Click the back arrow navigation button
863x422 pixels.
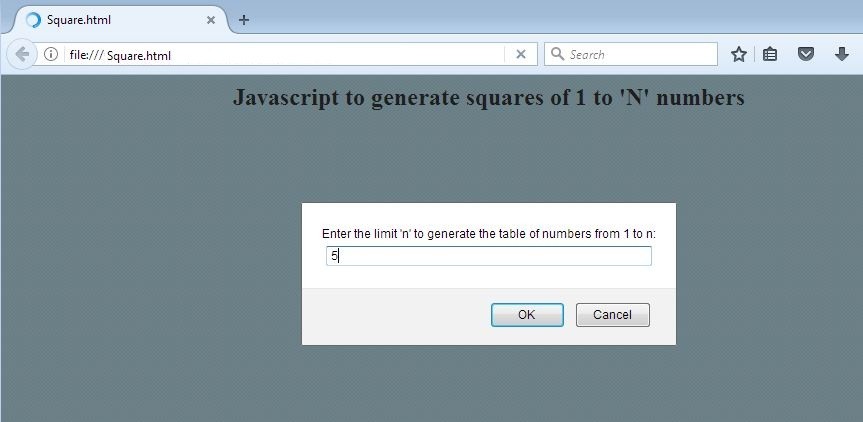(21, 54)
